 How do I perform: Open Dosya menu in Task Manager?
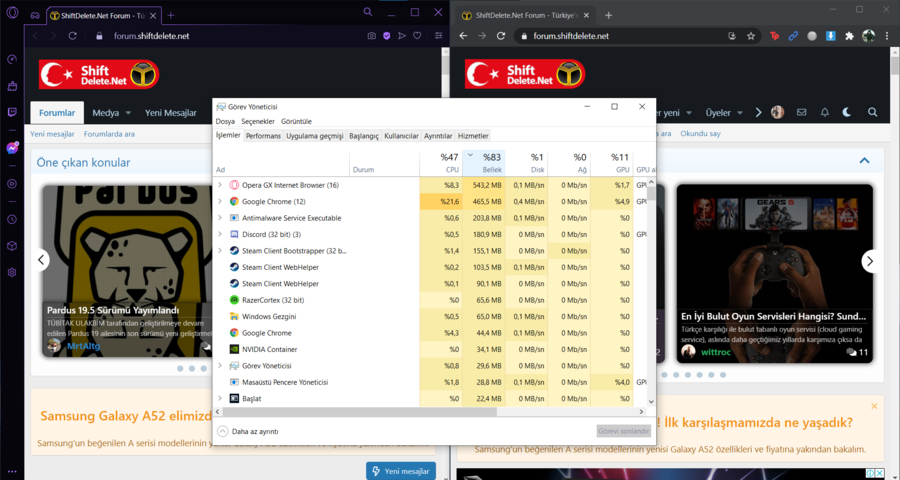coord(225,121)
